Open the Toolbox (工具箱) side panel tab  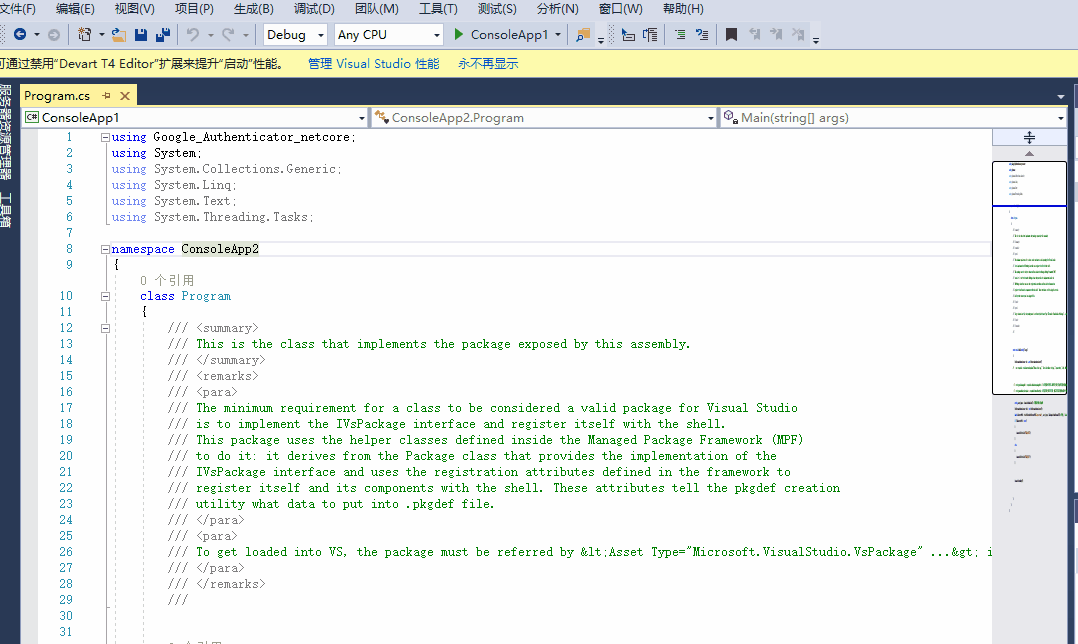6,210
